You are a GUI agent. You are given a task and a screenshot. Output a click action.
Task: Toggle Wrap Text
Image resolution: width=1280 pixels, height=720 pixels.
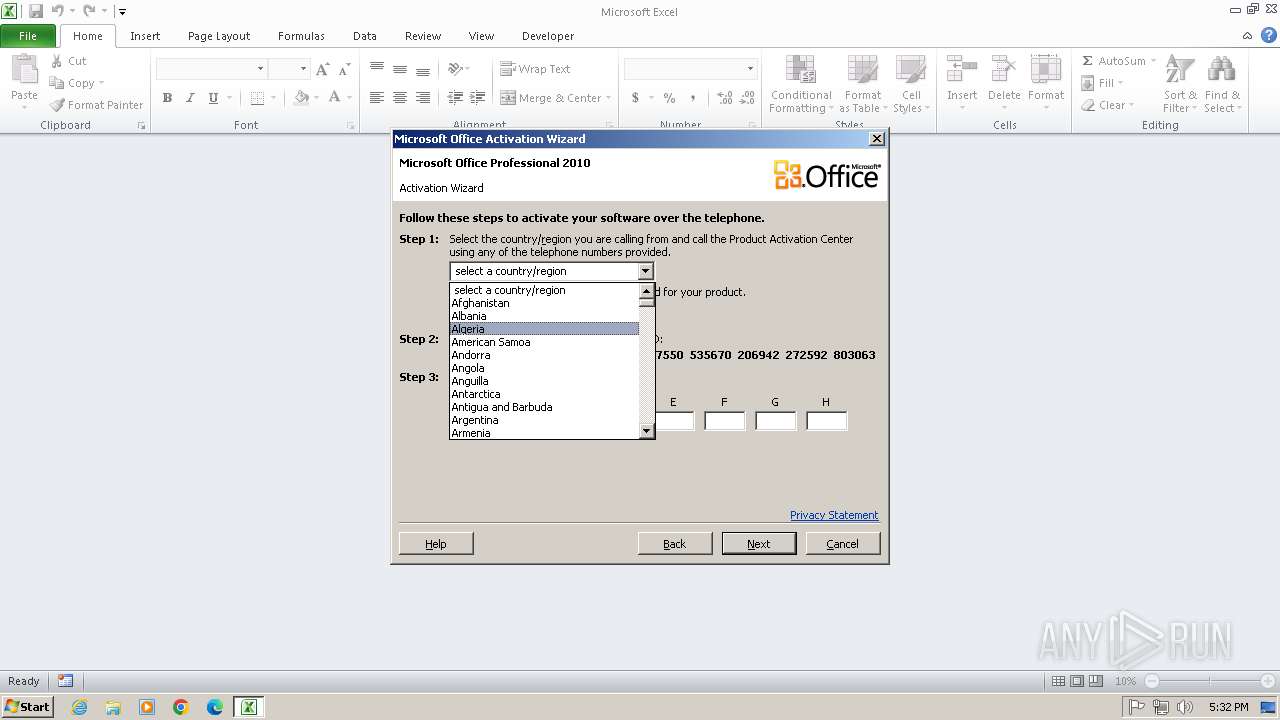click(535, 69)
